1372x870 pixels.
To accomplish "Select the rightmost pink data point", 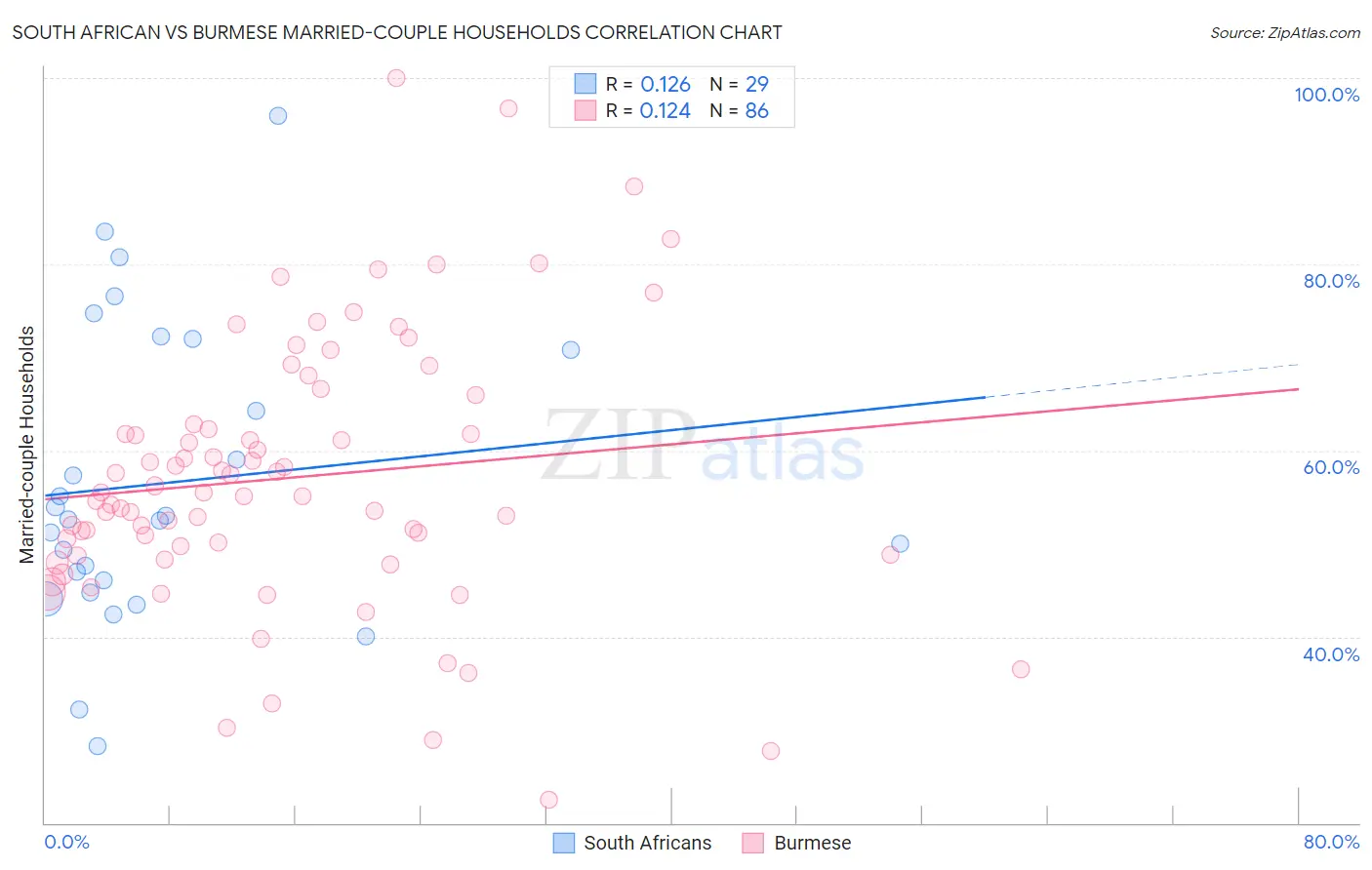I will (x=1021, y=669).
